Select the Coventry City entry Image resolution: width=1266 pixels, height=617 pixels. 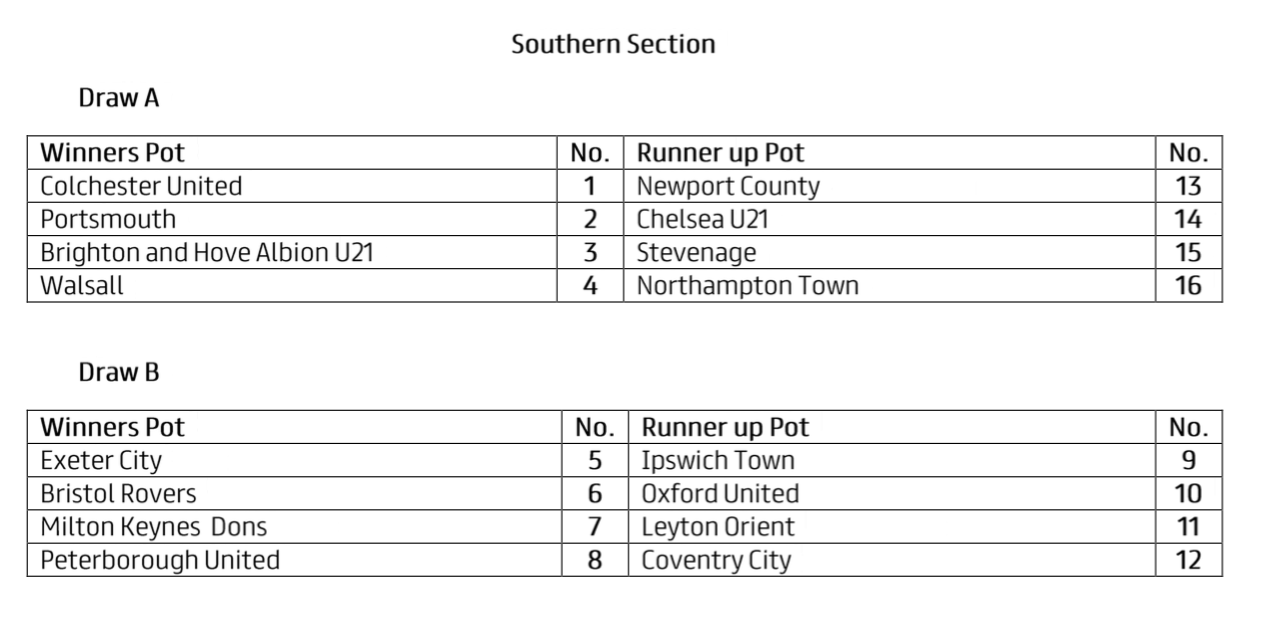tap(716, 560)
